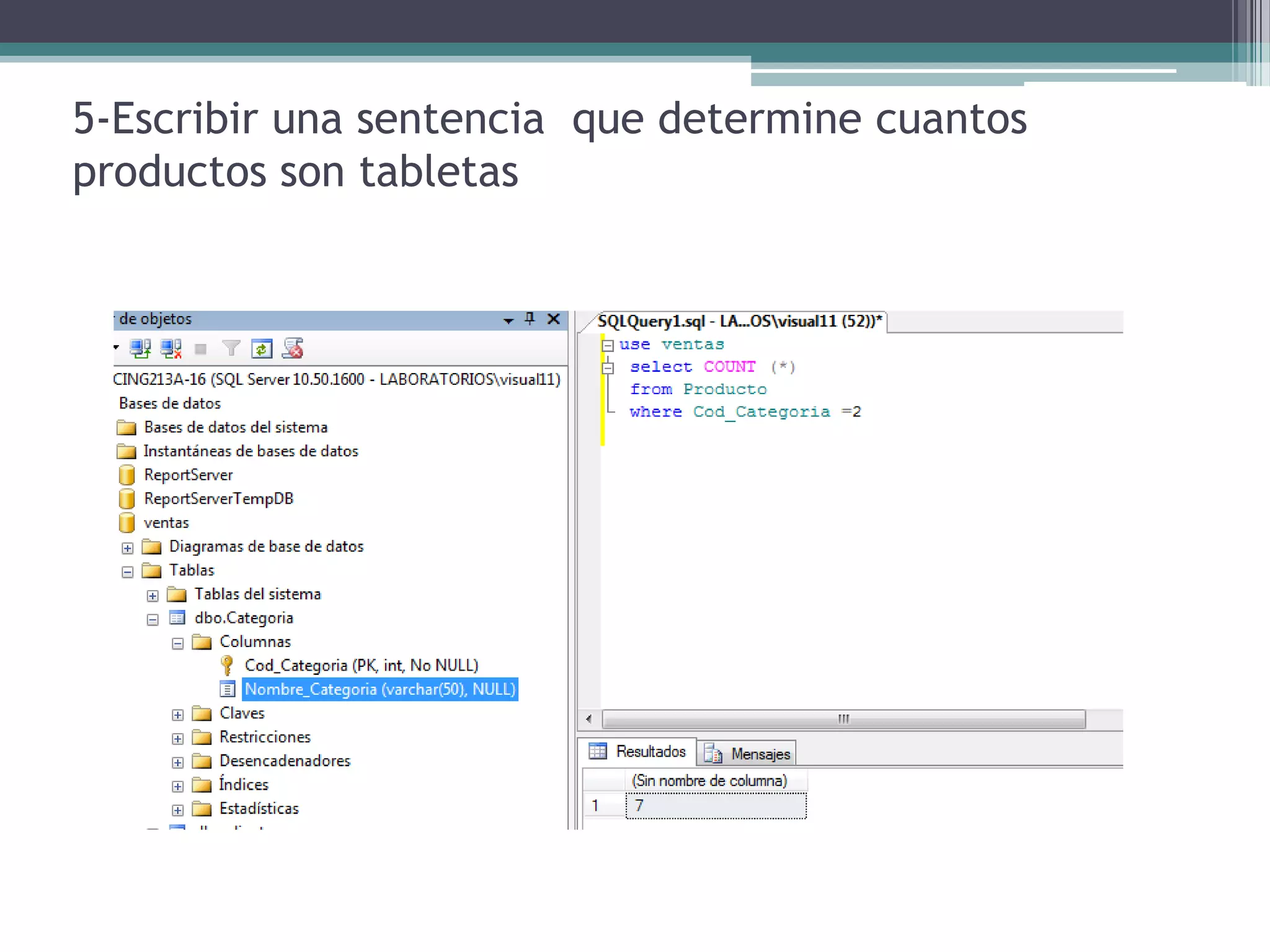
Task: Collapse the select statement code block
Action: coord(608,368)
